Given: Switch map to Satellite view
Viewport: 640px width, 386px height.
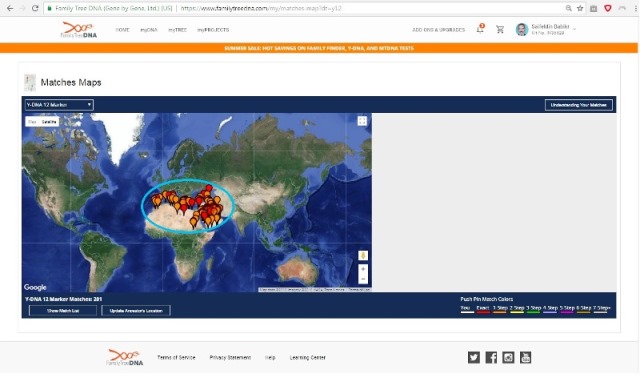Looking at the screenshot, I should click(49, 122).
